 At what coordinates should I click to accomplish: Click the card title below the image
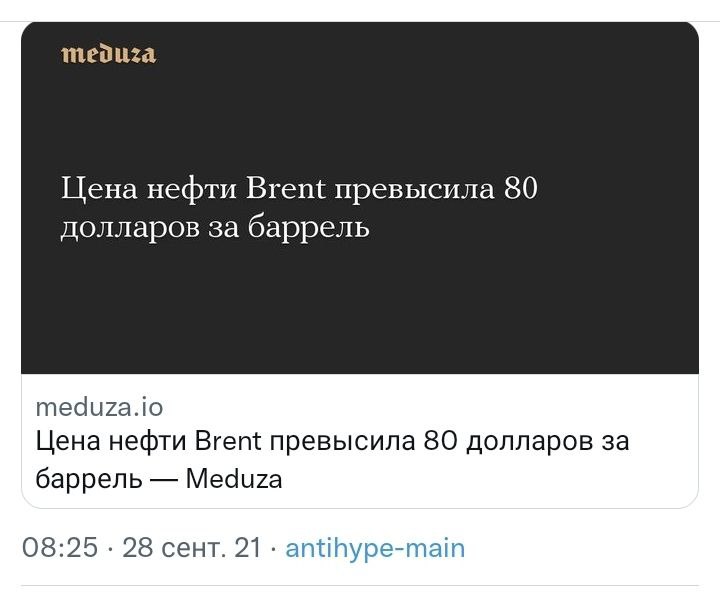click(332, 459)
